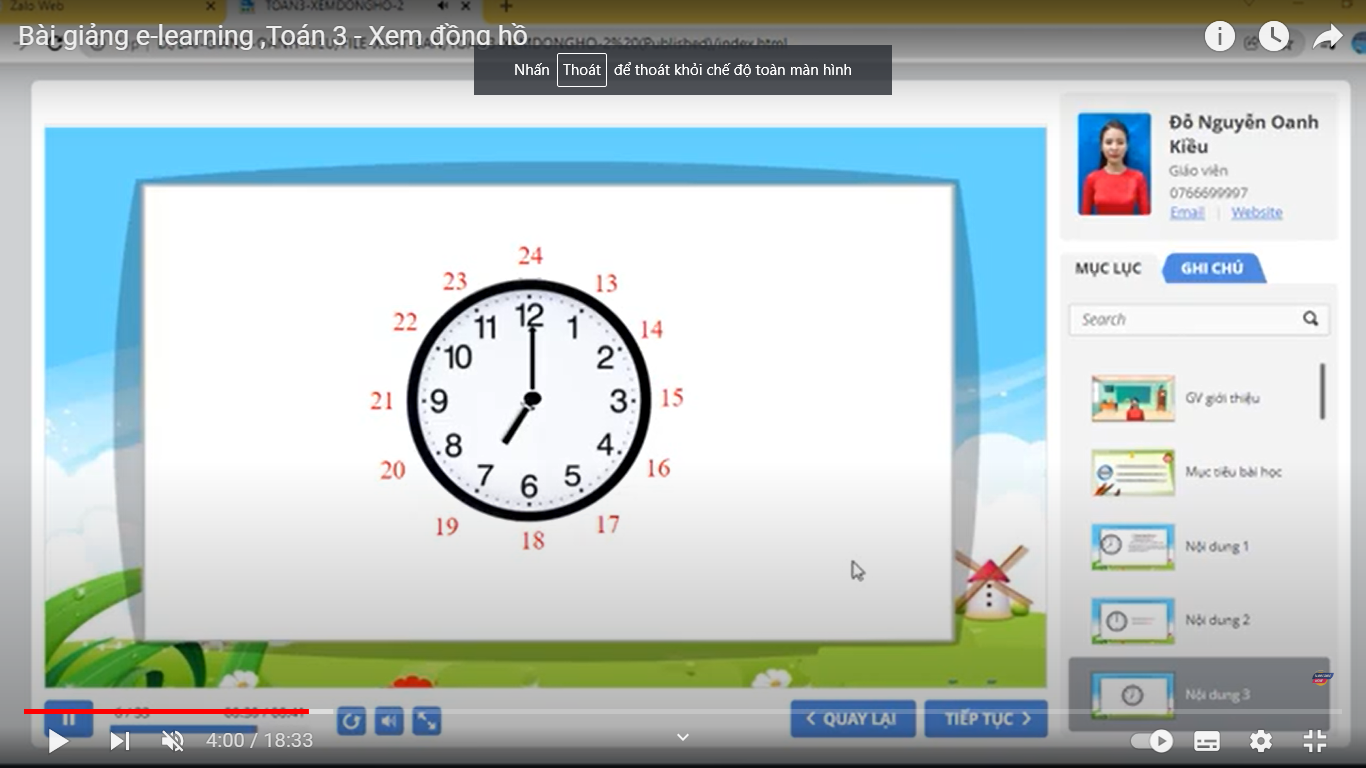Exit full screen mode
Image resolution: width=1366 pixels, height=768 pixels.
[x=1315, y=741]
